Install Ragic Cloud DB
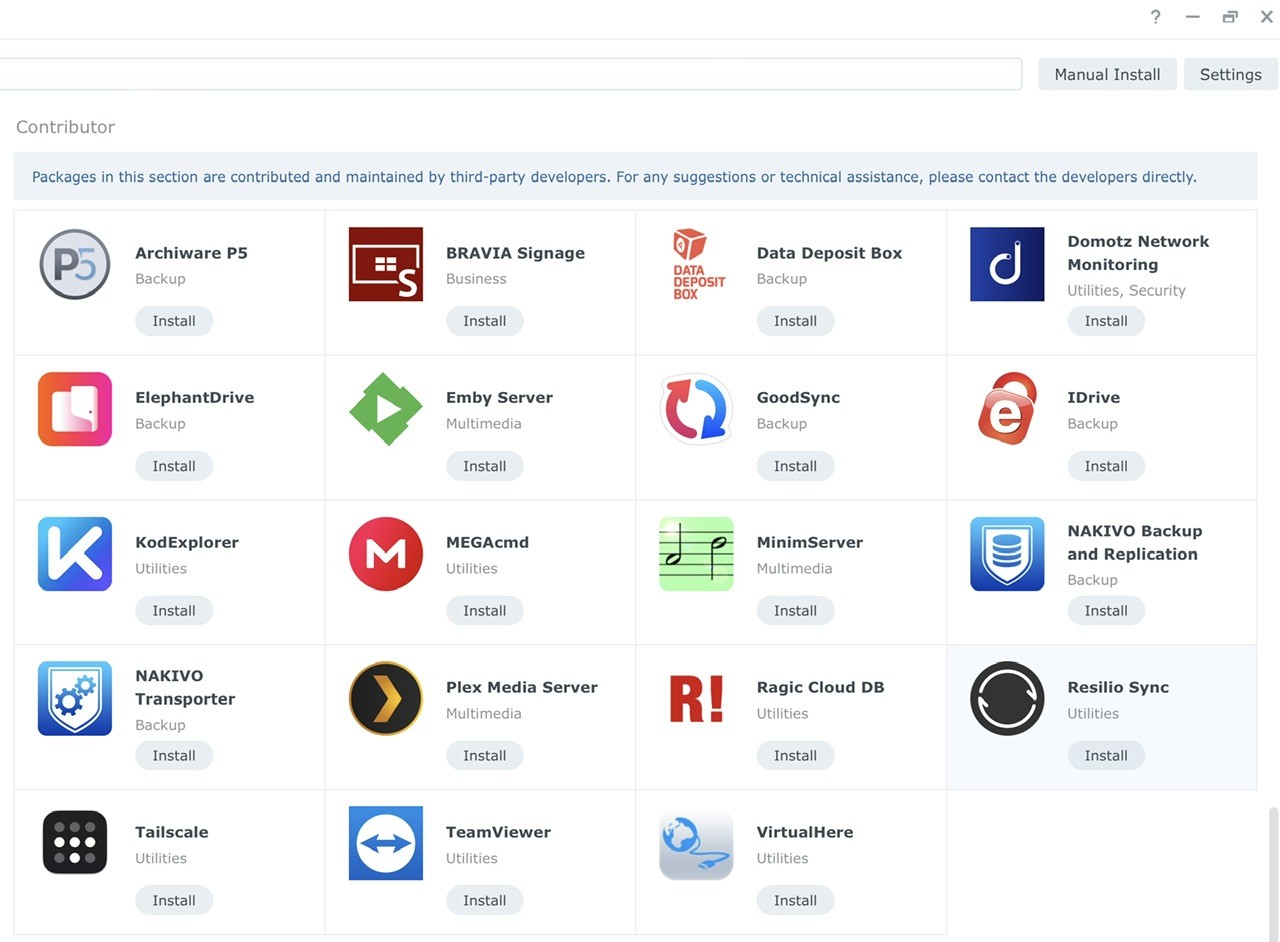The image size is (1280, 942). (x=796, y=756)
